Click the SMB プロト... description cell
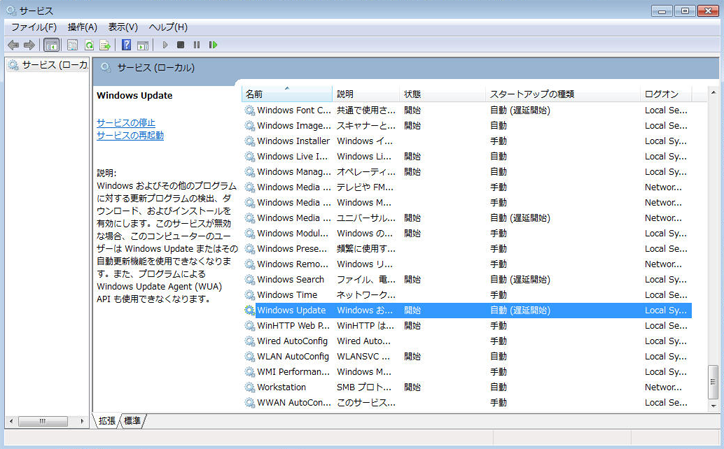724x449 pixels. coord(364,387)
